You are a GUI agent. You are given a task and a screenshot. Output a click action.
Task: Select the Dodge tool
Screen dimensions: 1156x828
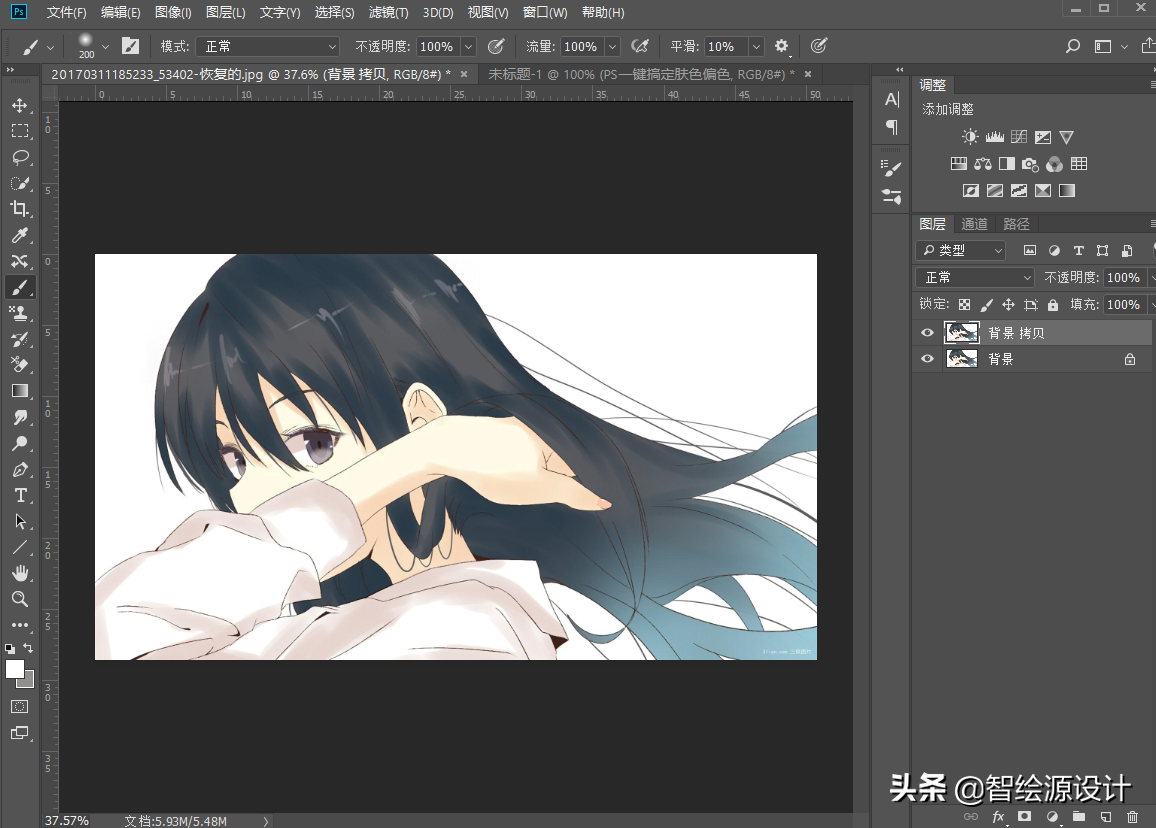click(x=20, y=443)
